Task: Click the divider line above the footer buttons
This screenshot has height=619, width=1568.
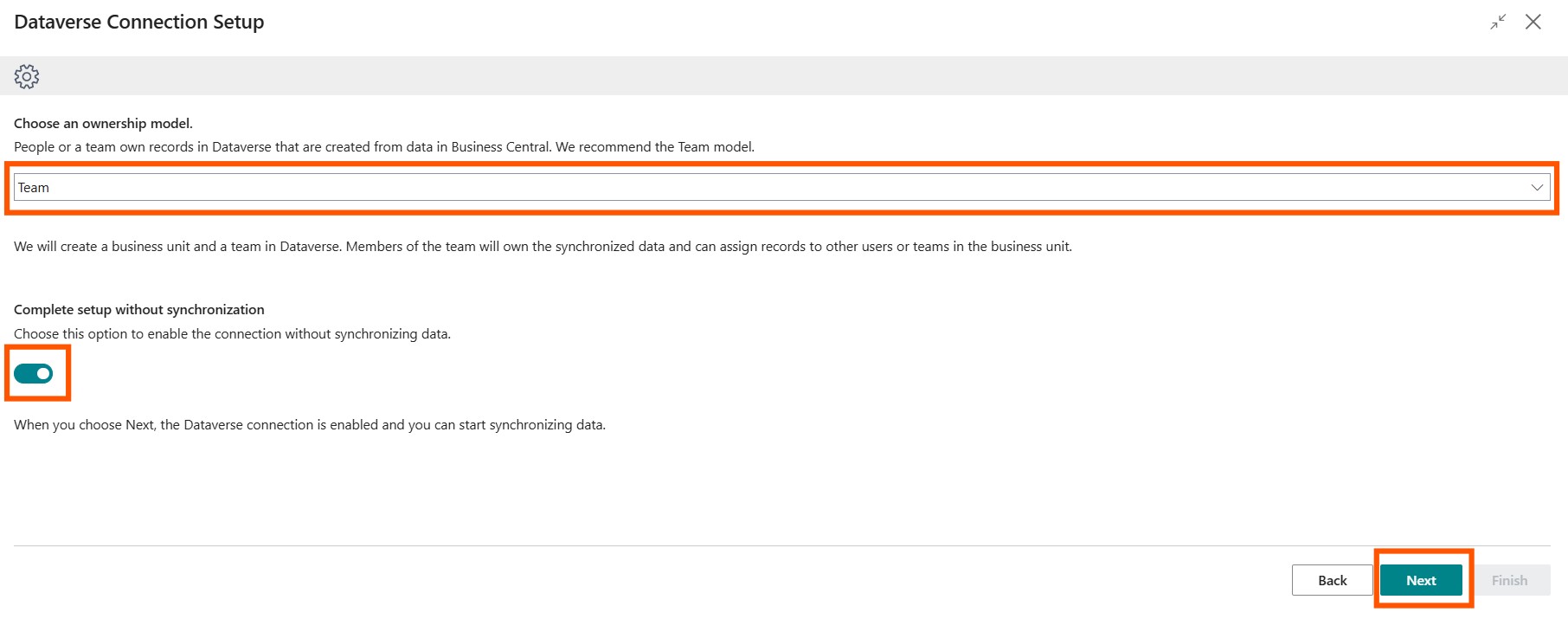Action: (x=779, y=545)
